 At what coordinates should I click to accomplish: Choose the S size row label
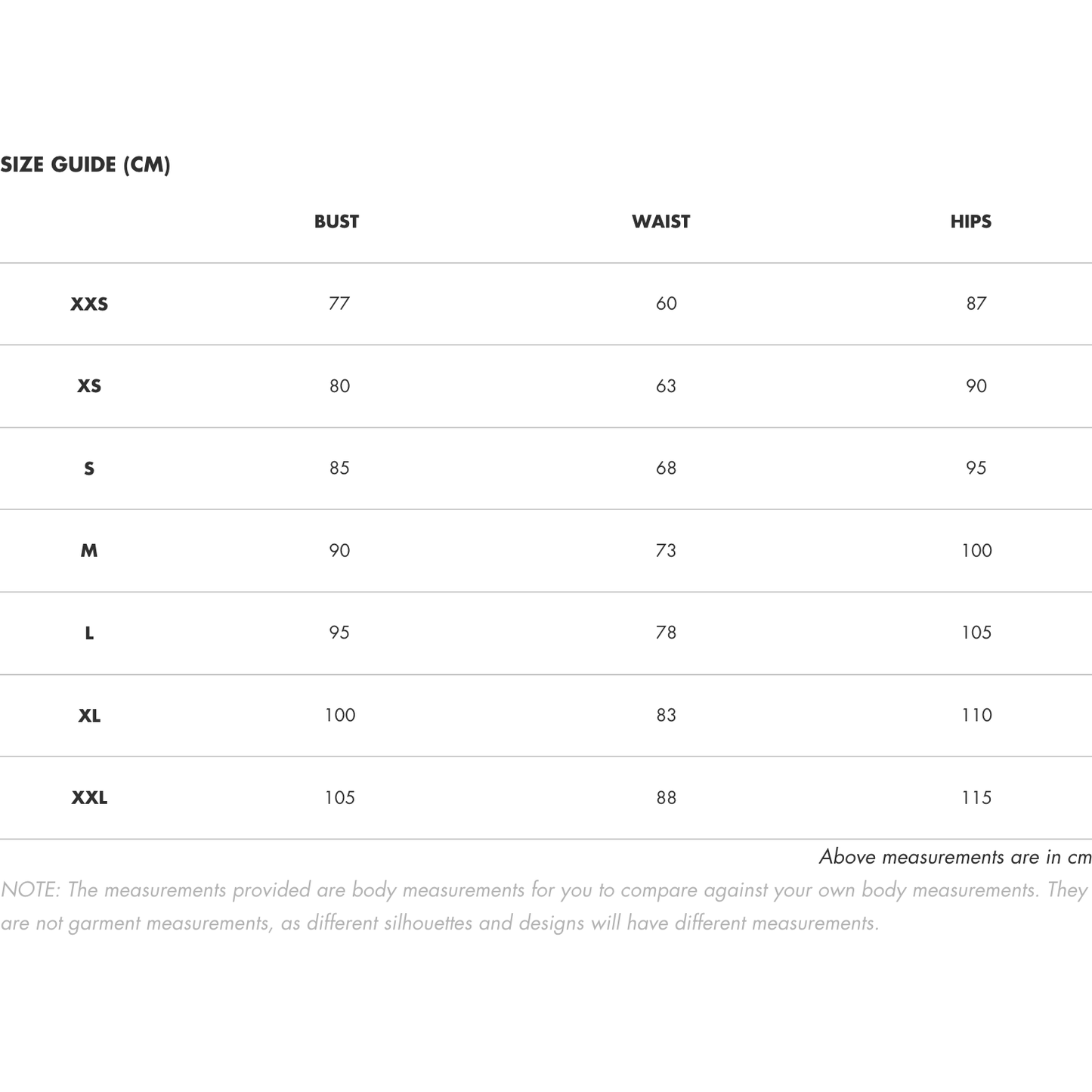(x=89, y=469)
